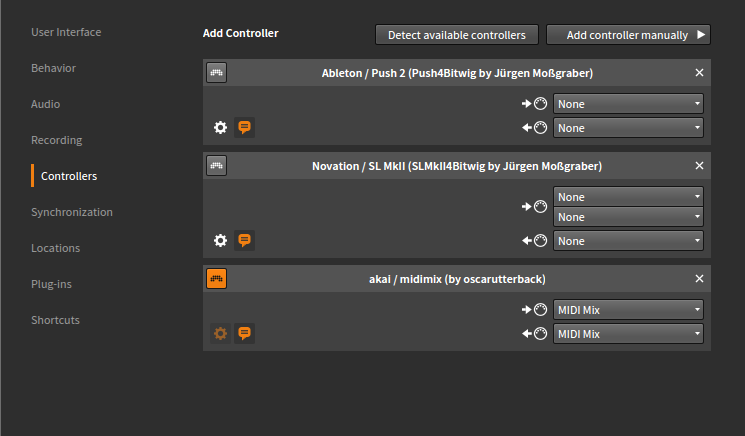Toggle Ableton Push 2 controller enable icon
The width and height of the screenshot is (745, 436).
[217, 73]
